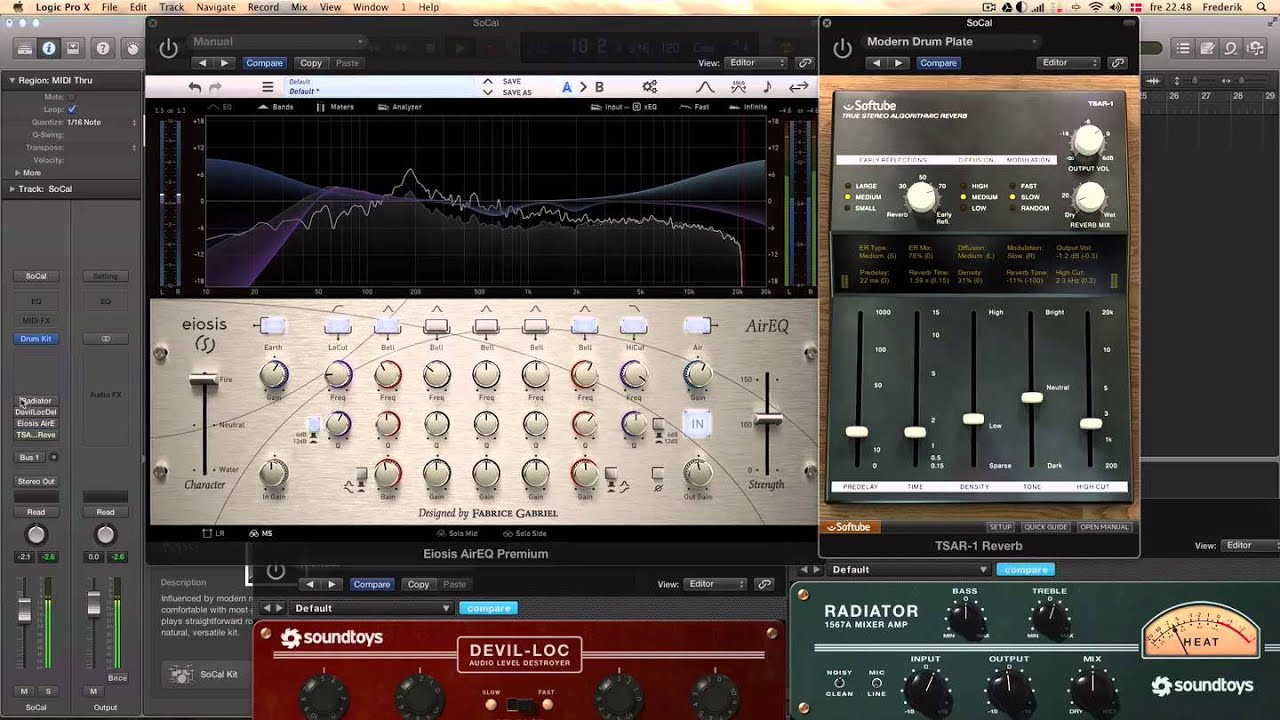
Task: Click next preset arrow in TSAR-1 header
Action: (898, 63)
